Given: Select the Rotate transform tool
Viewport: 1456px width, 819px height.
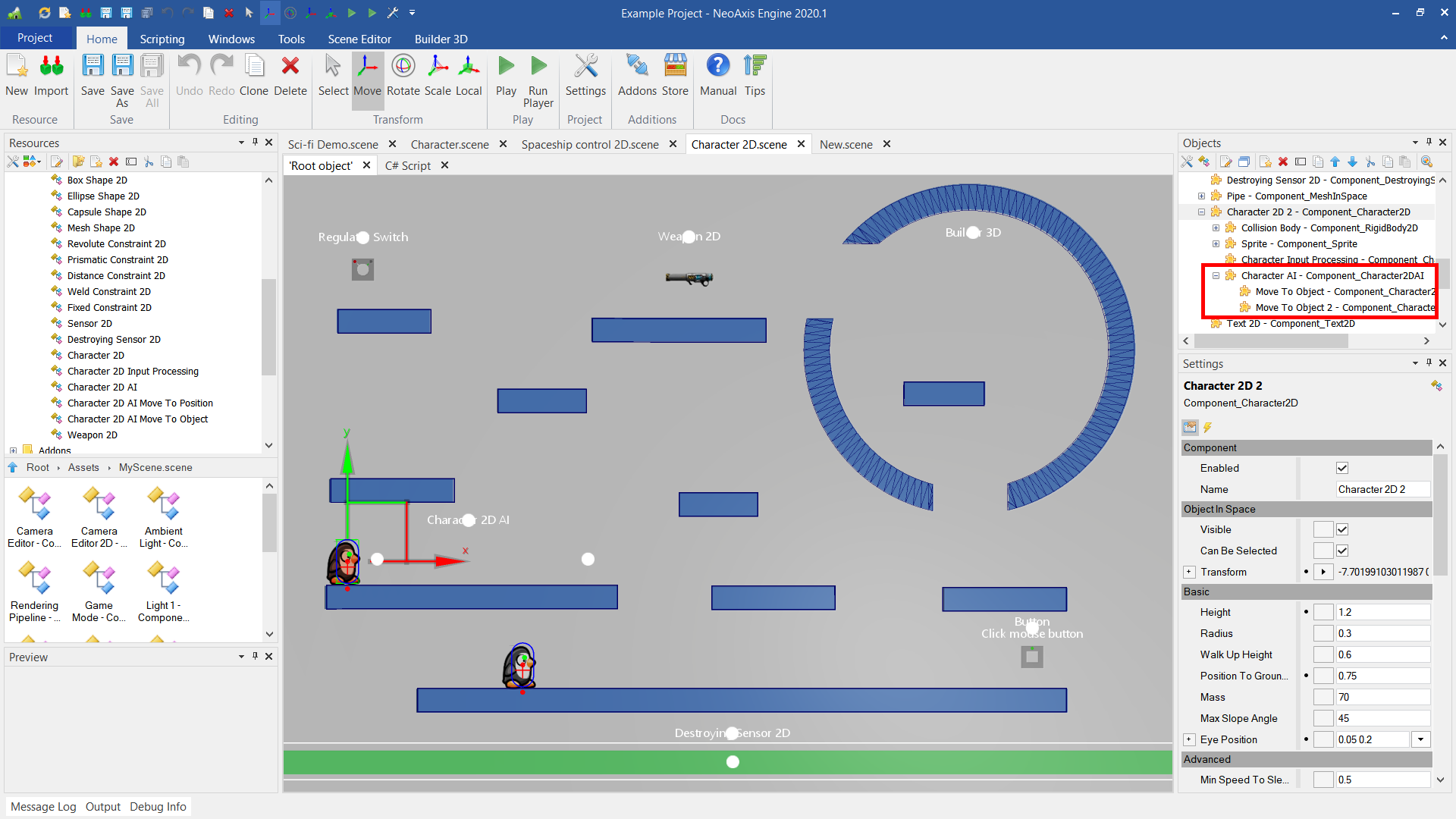Looking at the screenshot, I should [x=403, y=76].
